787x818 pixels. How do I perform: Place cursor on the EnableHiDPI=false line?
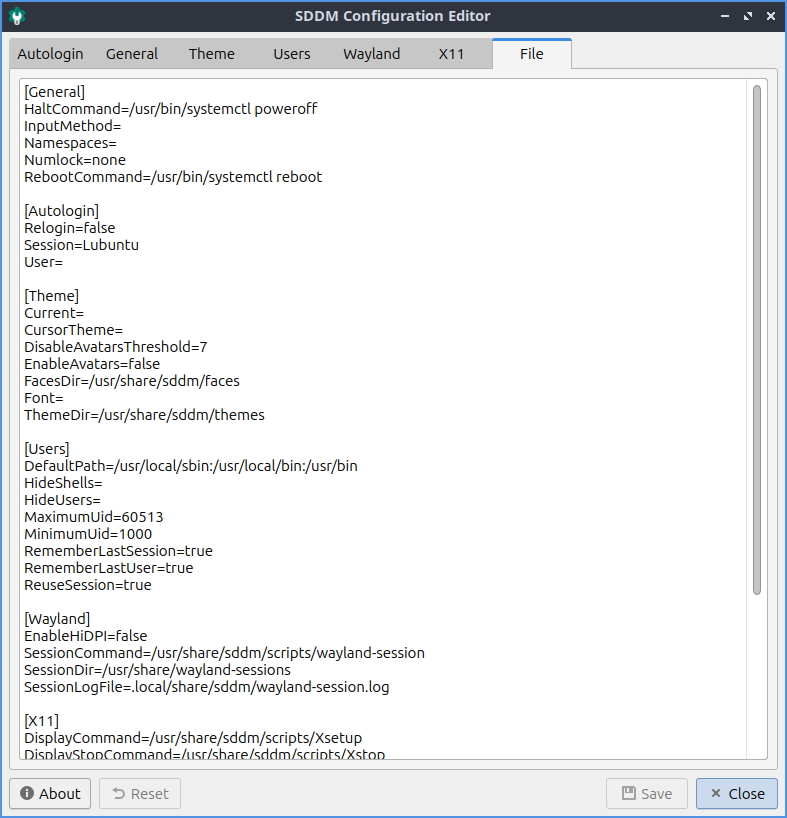click(86, 636)
